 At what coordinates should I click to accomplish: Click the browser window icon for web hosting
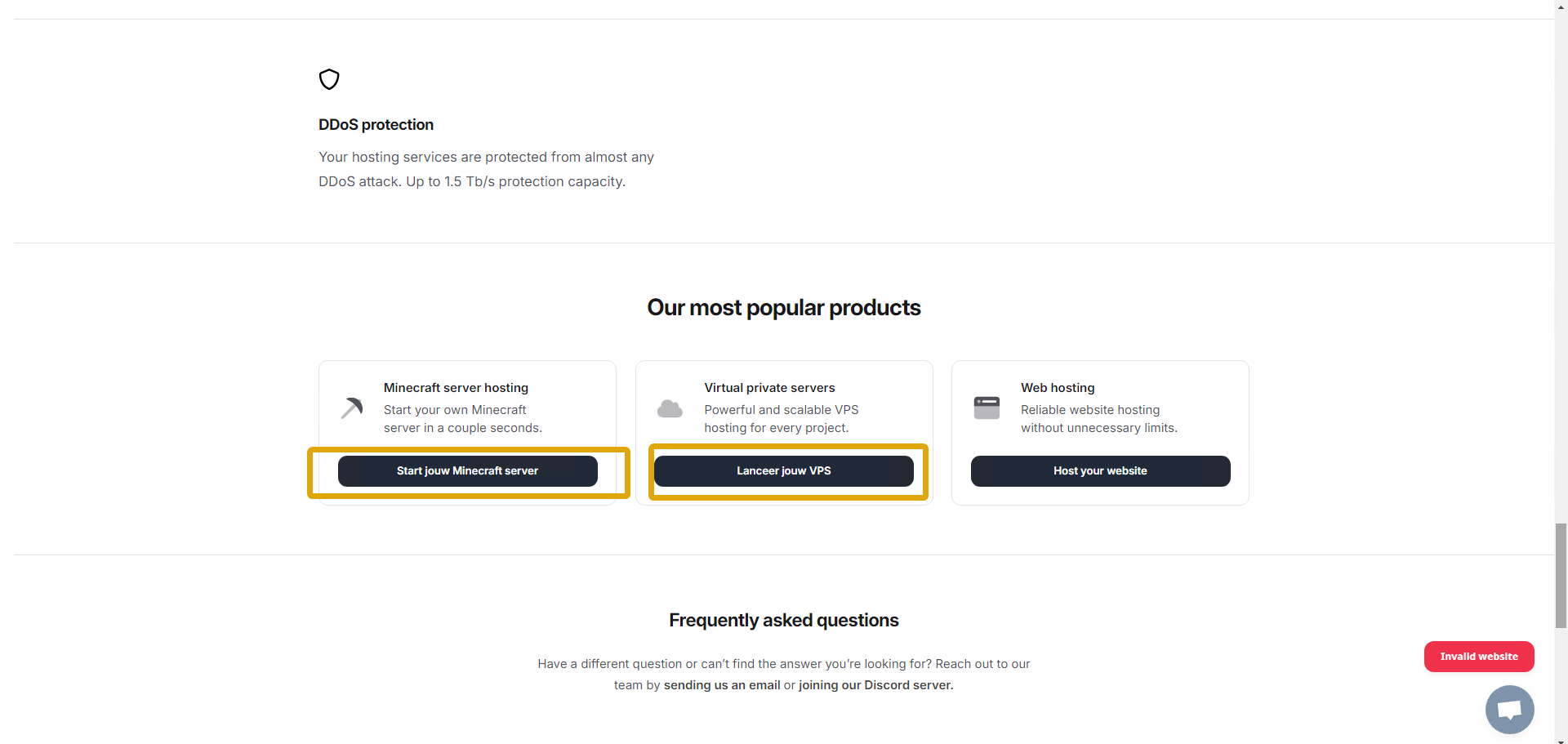(987, 408)
